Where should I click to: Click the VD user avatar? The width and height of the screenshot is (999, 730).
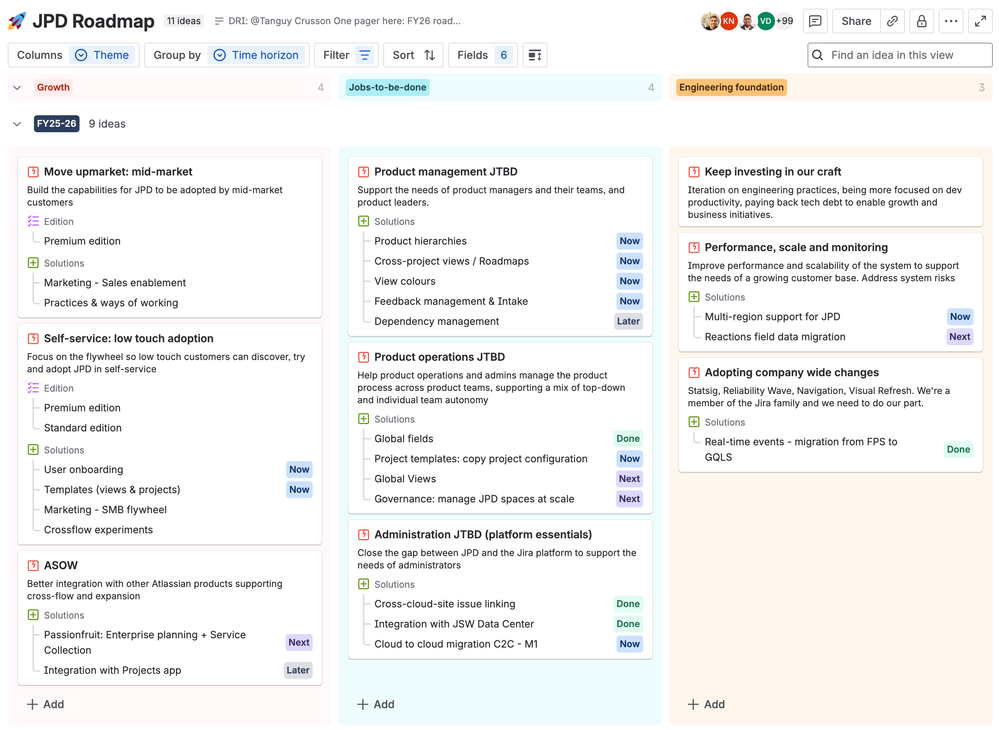click(x=765, y=21)
